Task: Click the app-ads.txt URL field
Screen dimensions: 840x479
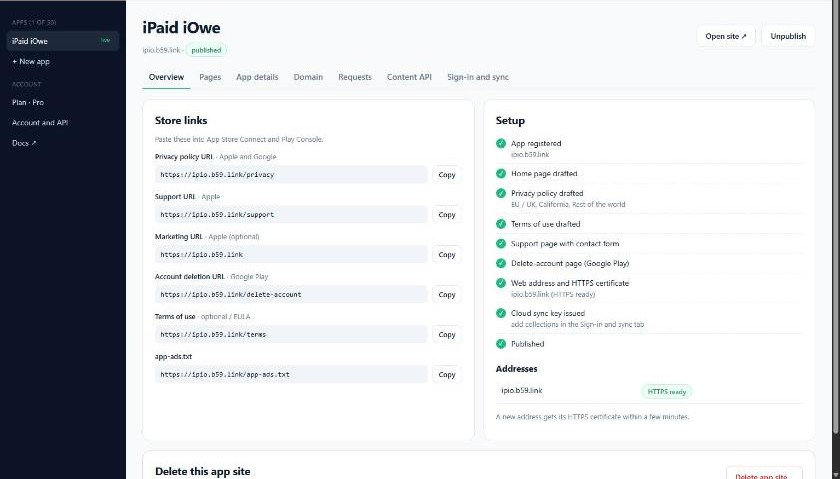Action: (291, 375)
